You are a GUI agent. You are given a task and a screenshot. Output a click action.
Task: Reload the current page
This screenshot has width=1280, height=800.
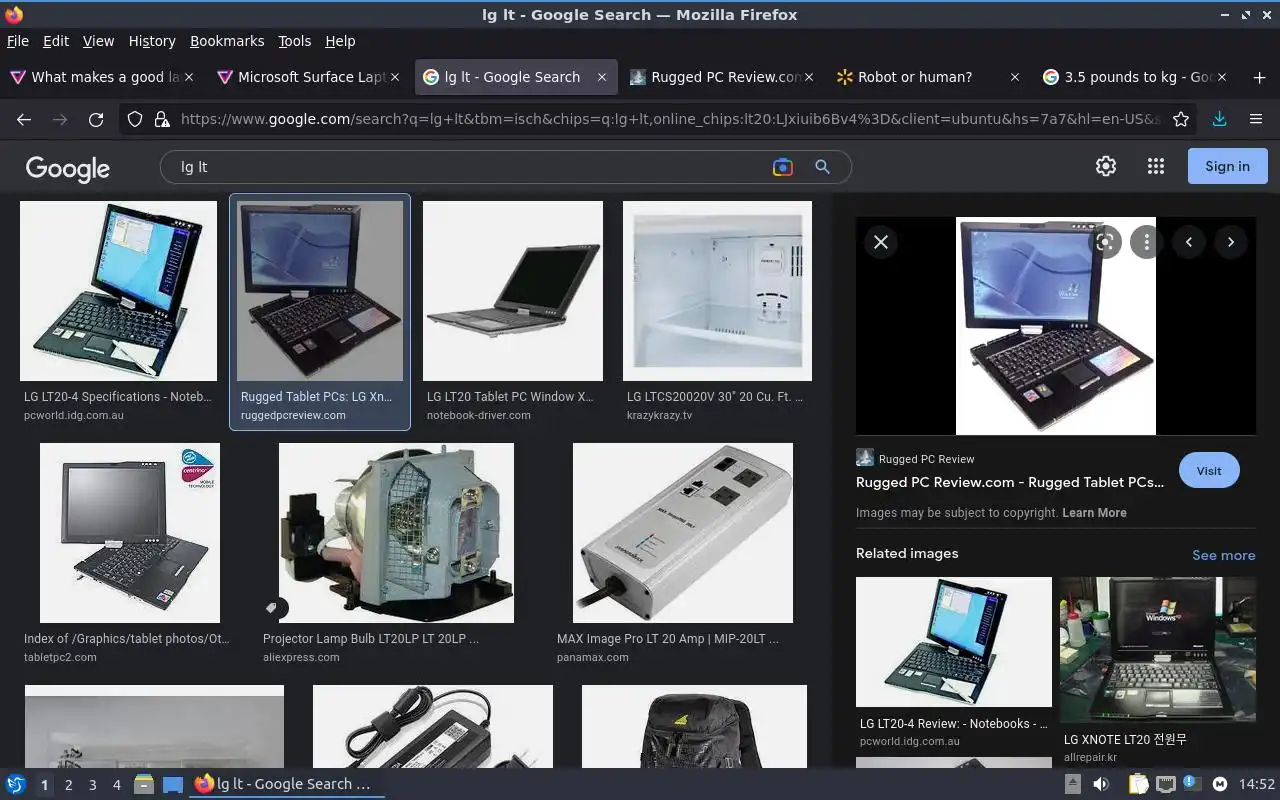(96, 119)
